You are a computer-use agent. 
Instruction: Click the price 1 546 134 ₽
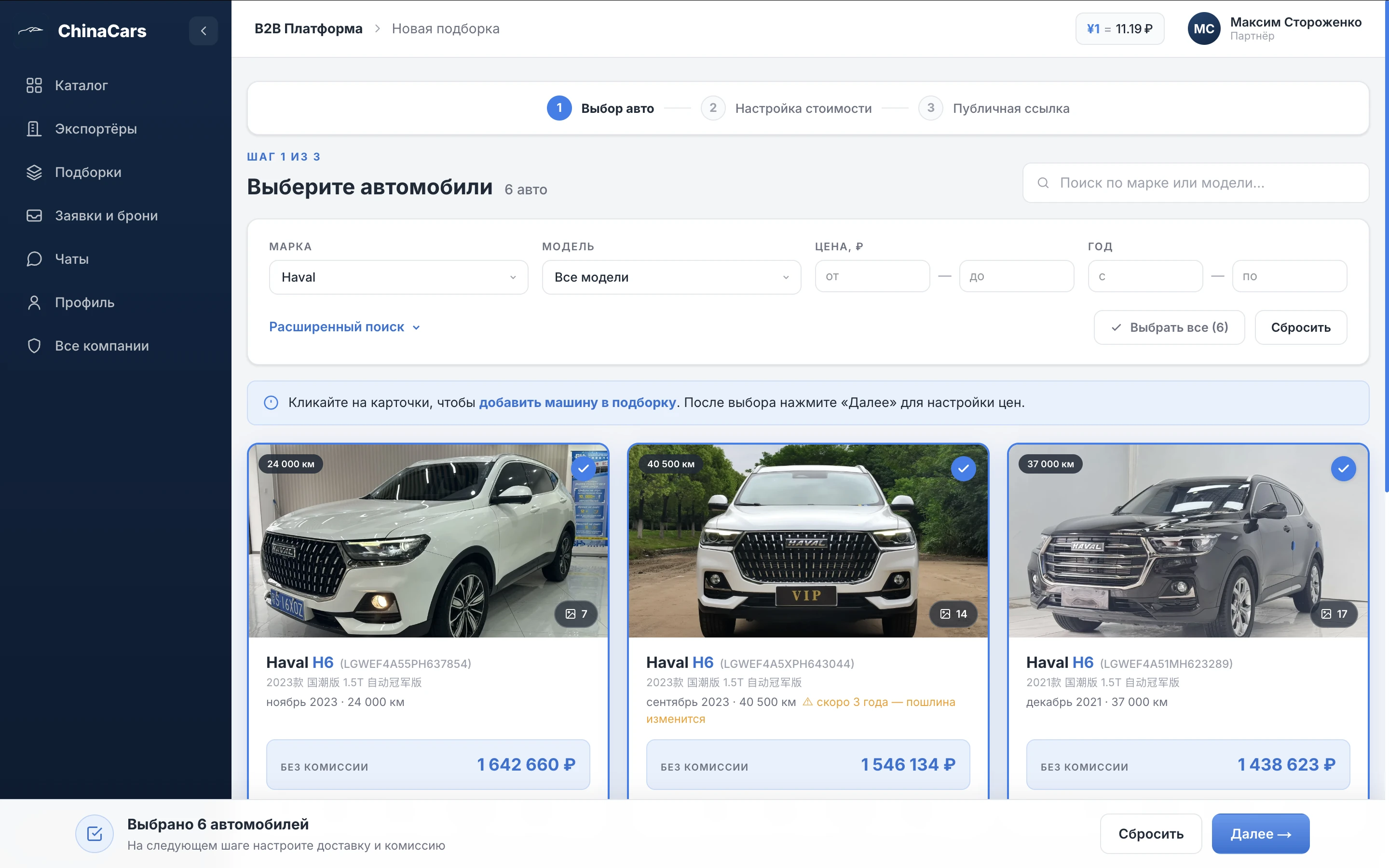click(908, 765)
